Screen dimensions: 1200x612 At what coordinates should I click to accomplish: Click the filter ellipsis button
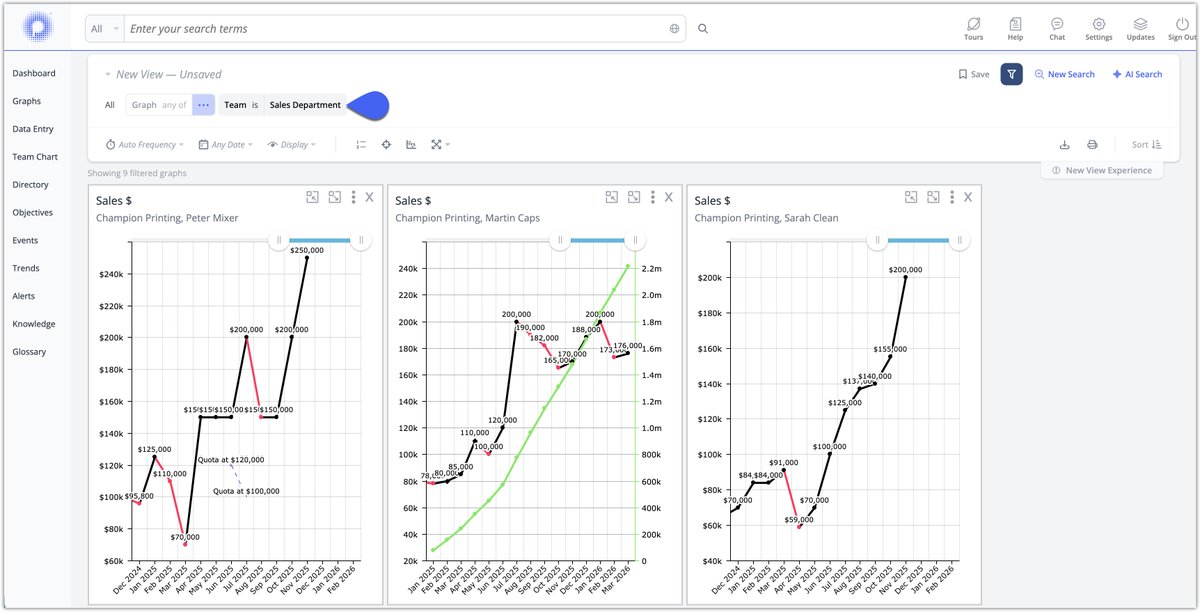[x=204, y=105]
